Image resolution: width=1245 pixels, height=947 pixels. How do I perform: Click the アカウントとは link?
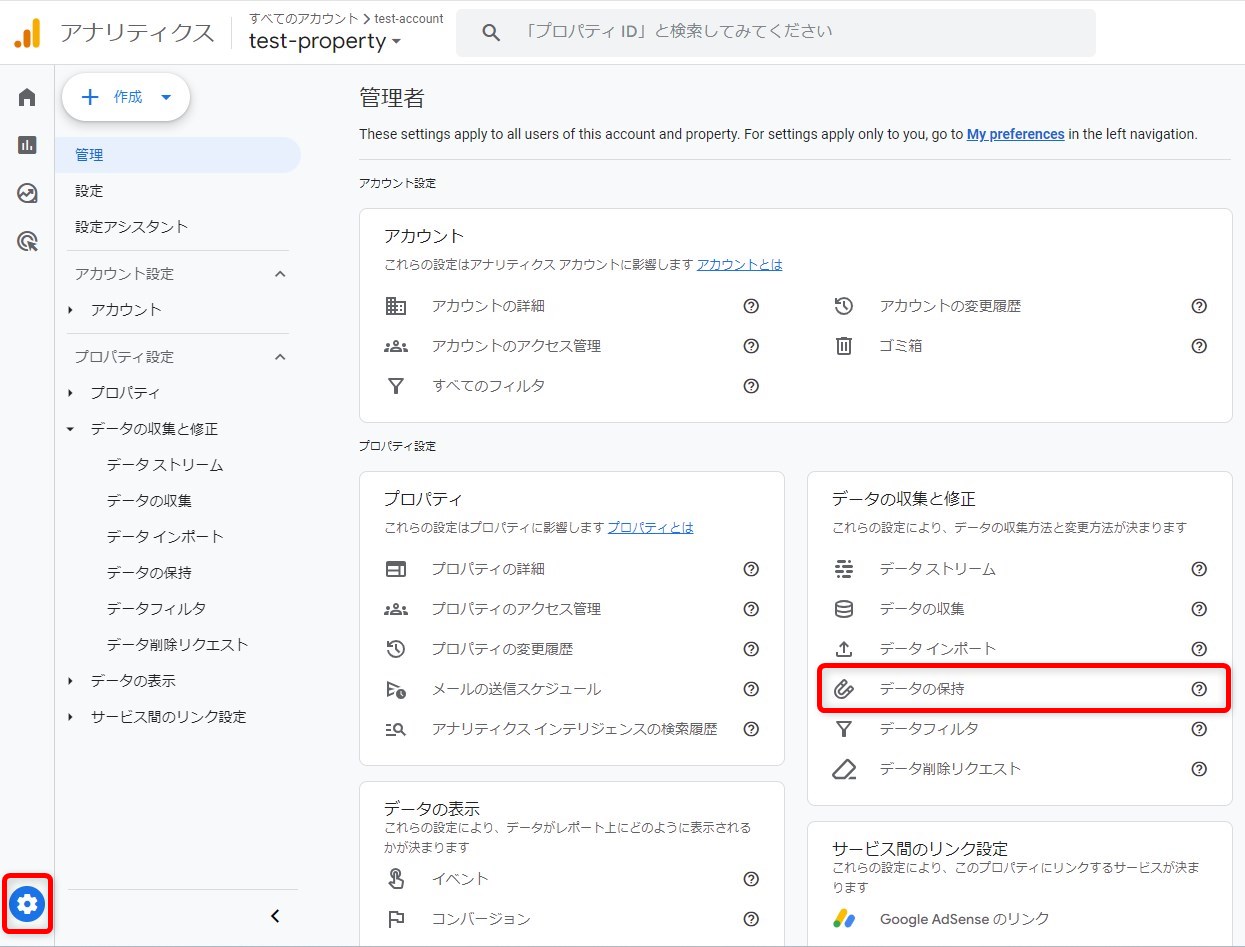tap(739, 265)
